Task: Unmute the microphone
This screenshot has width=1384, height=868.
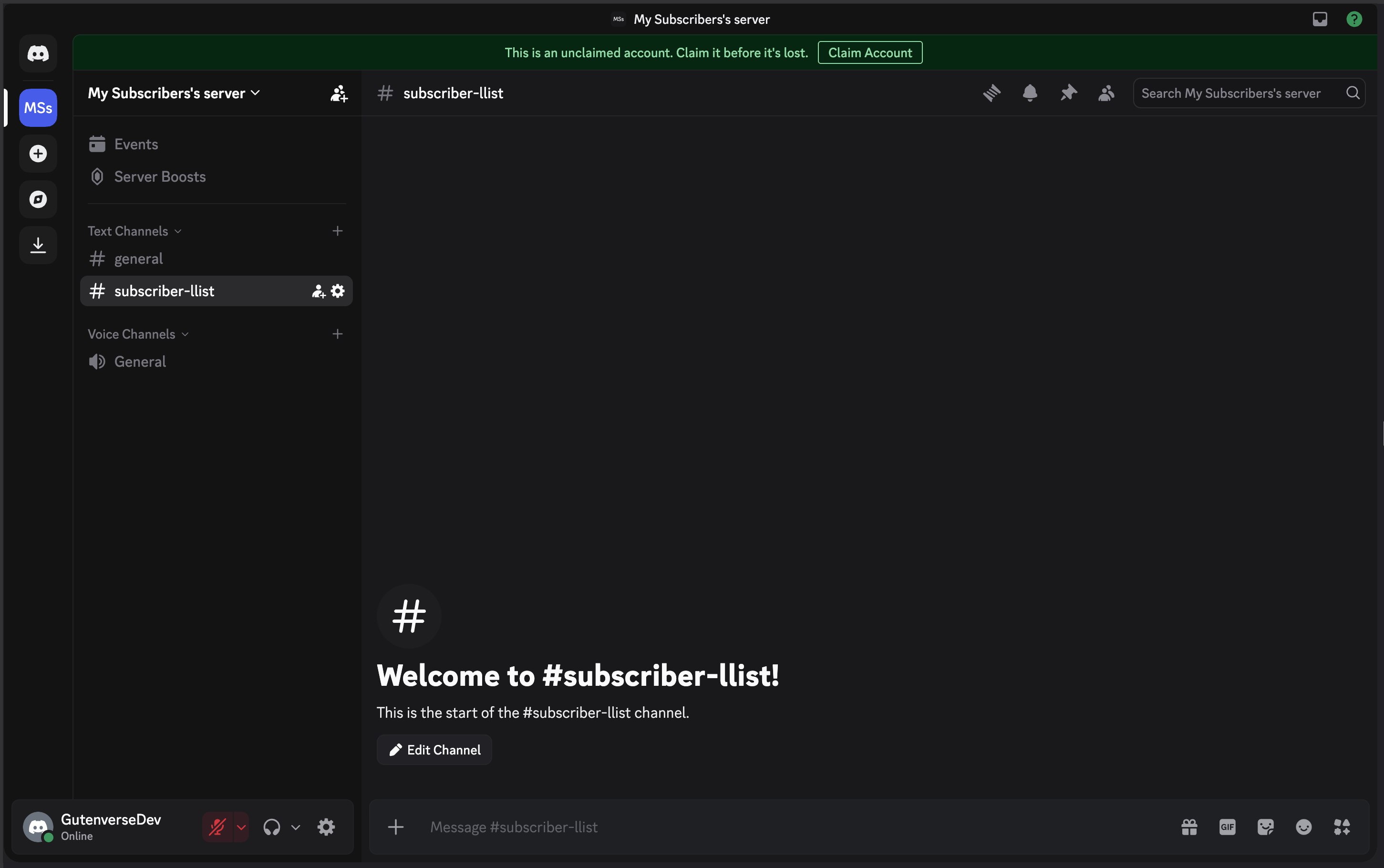Action: 217,827
